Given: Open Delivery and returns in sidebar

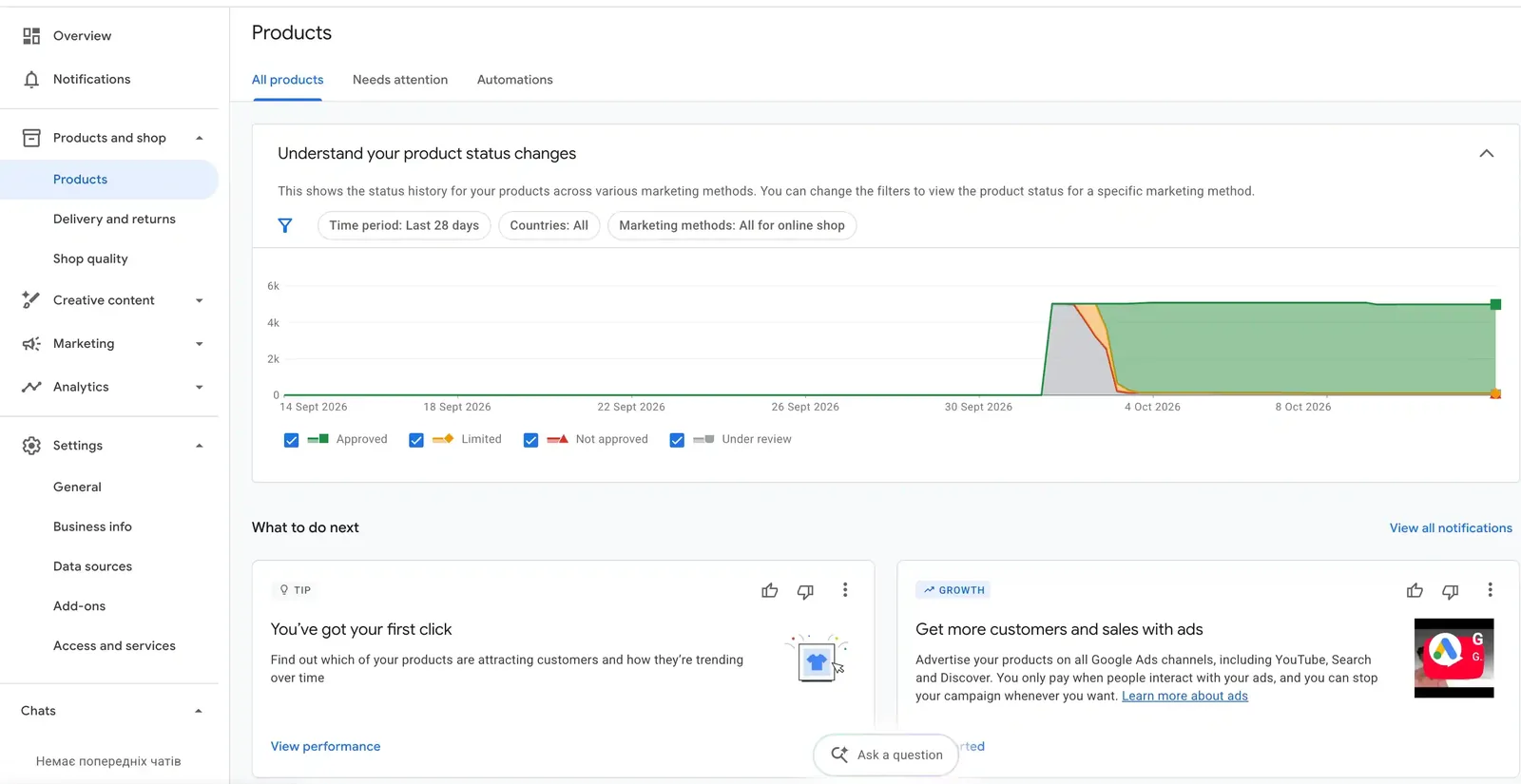Looking at the screenshot, I should pos(114,220).
